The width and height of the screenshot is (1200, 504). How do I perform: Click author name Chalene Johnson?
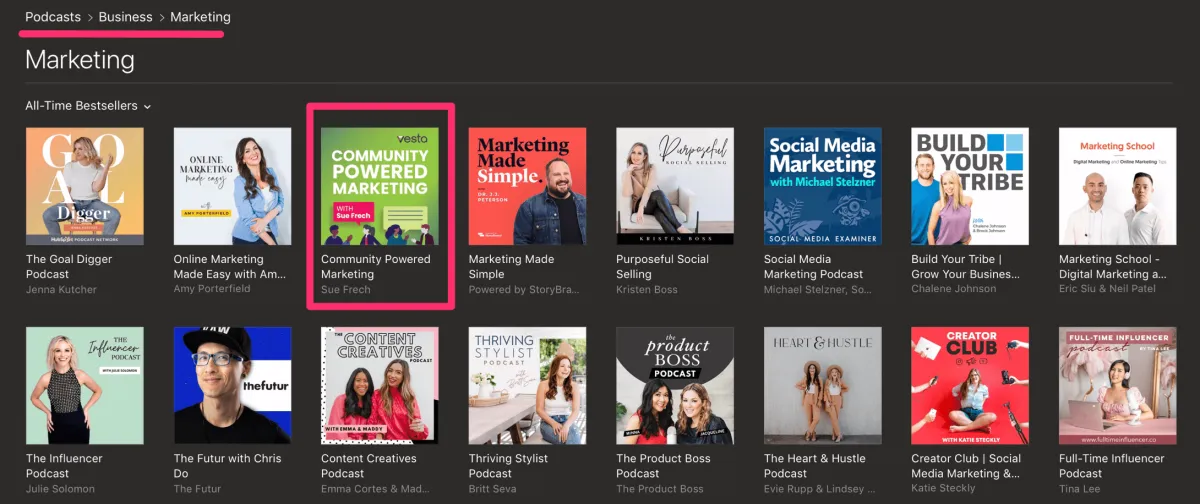(x=954, y=289)
